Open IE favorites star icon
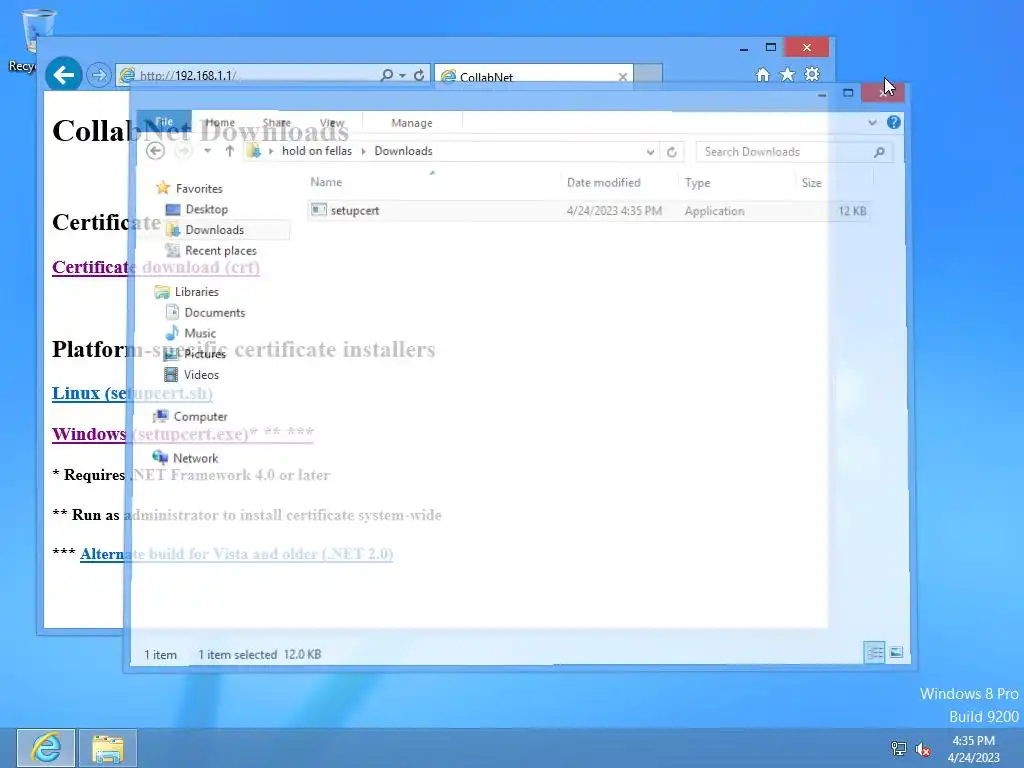1024x768 pixels. pos(788,74)
